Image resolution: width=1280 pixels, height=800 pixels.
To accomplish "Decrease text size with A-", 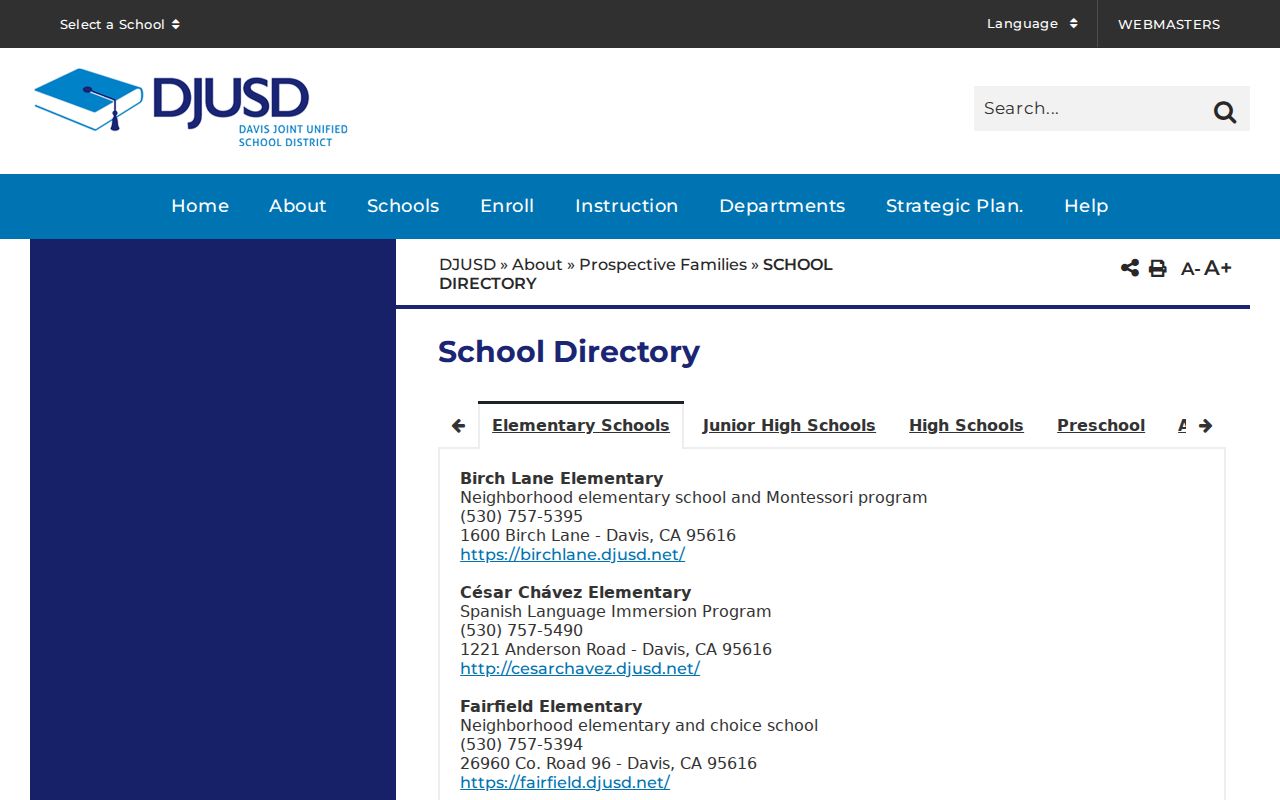I will [x=1190, y=268].
